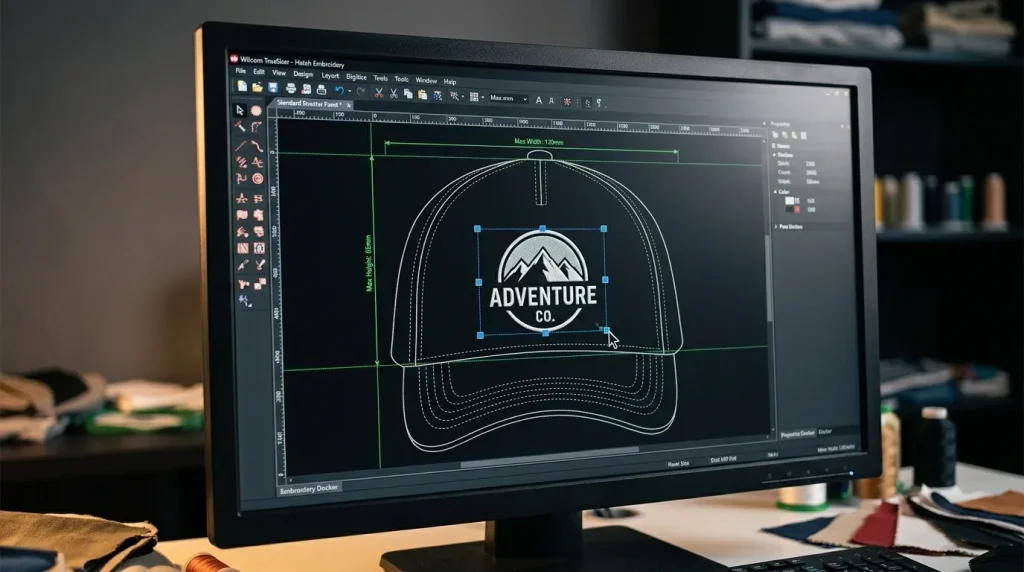Click the ADVENTURE CO. logo on the cap

(543, 281)
